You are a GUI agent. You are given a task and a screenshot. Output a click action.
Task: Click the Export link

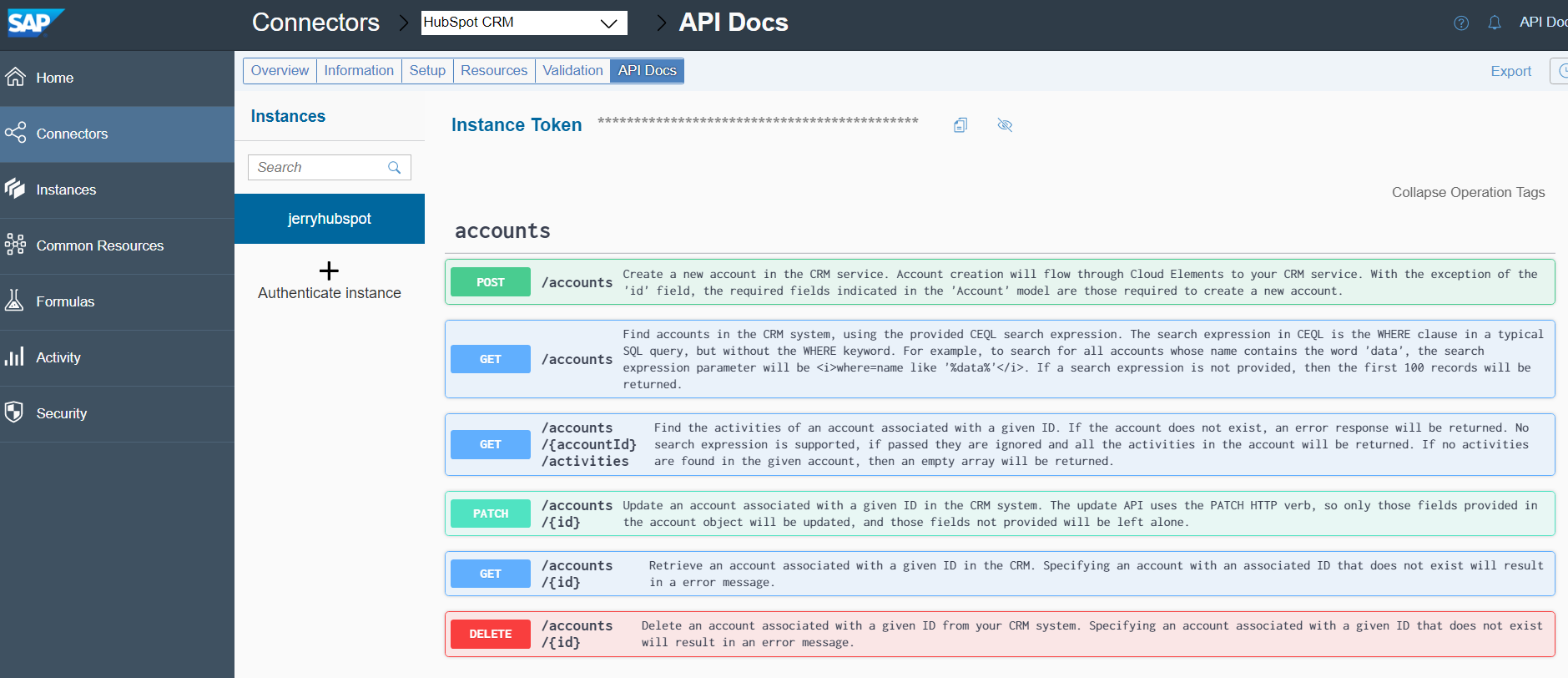click(x=1510, y=71)
